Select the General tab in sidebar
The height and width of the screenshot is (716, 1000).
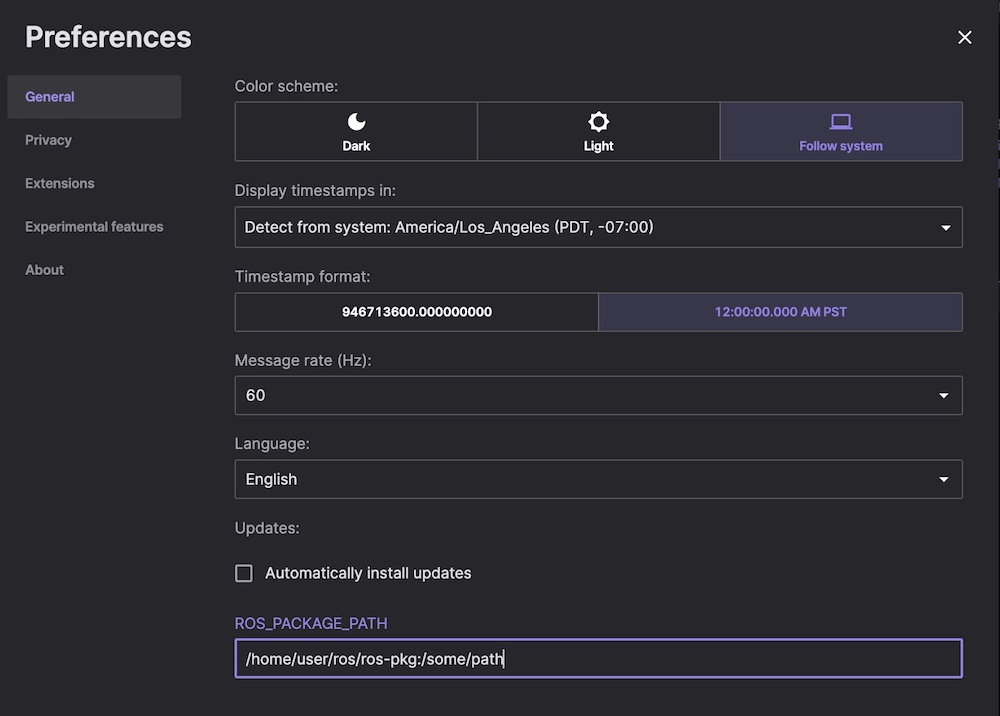pos(50,97)
